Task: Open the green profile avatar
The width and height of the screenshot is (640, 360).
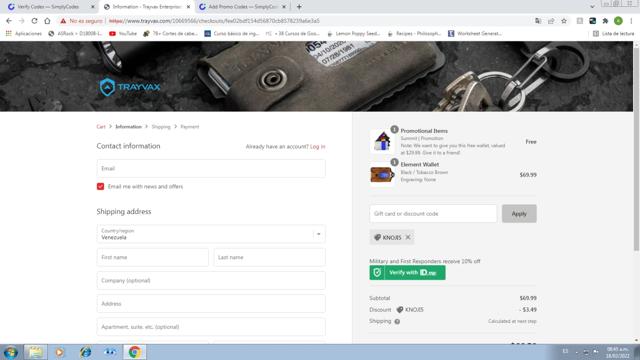Action: (618, 21)
